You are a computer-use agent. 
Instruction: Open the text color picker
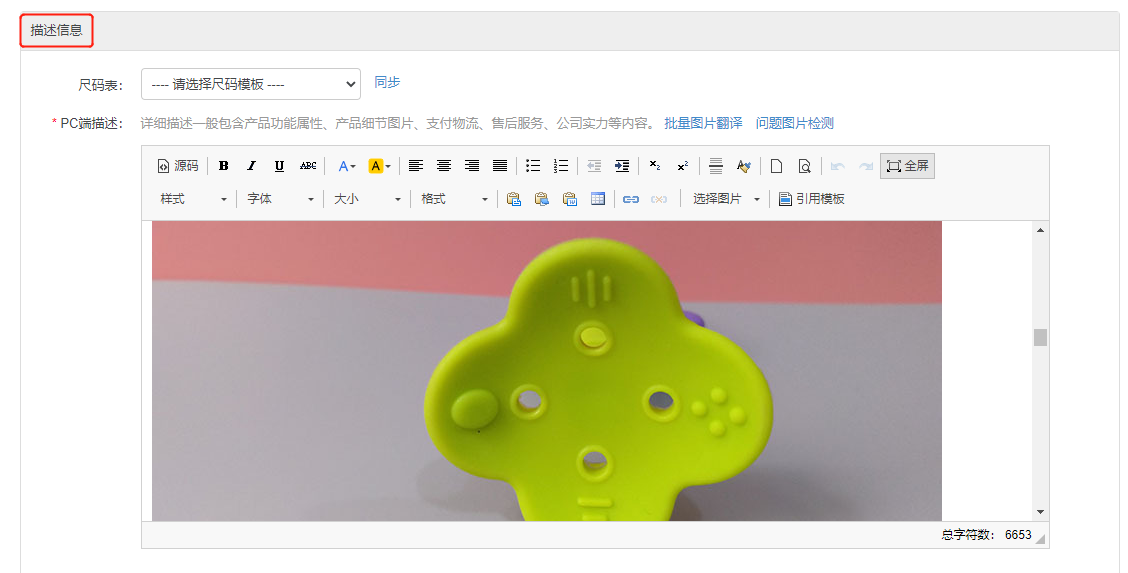(347, 166)
